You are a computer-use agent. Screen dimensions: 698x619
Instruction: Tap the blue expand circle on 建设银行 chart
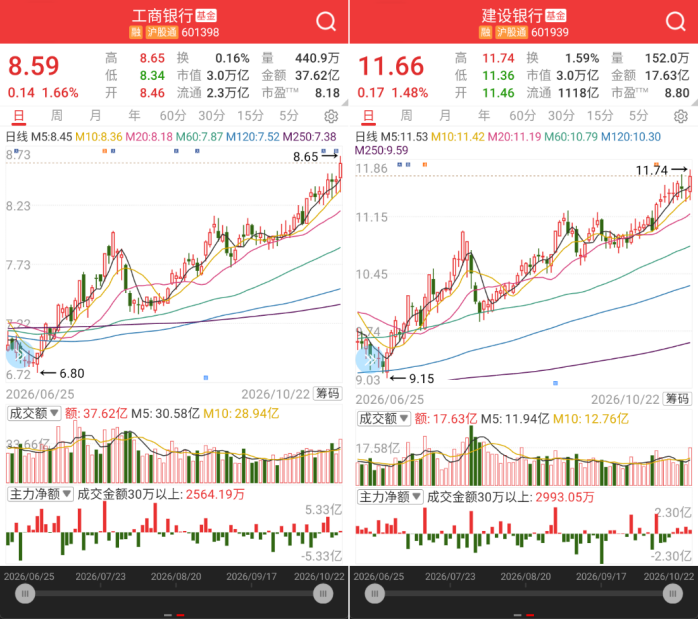[369, 360]
